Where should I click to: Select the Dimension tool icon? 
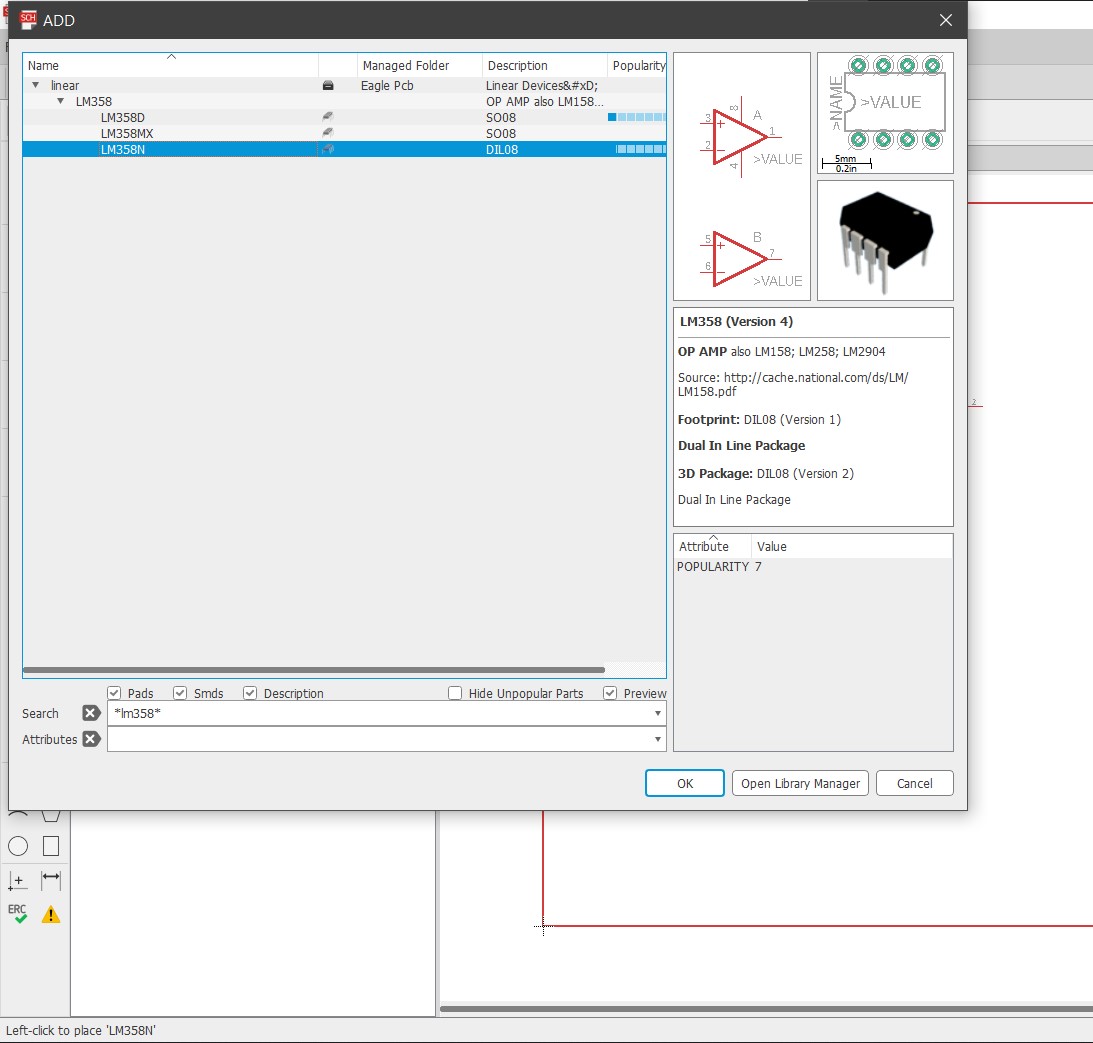51,880
